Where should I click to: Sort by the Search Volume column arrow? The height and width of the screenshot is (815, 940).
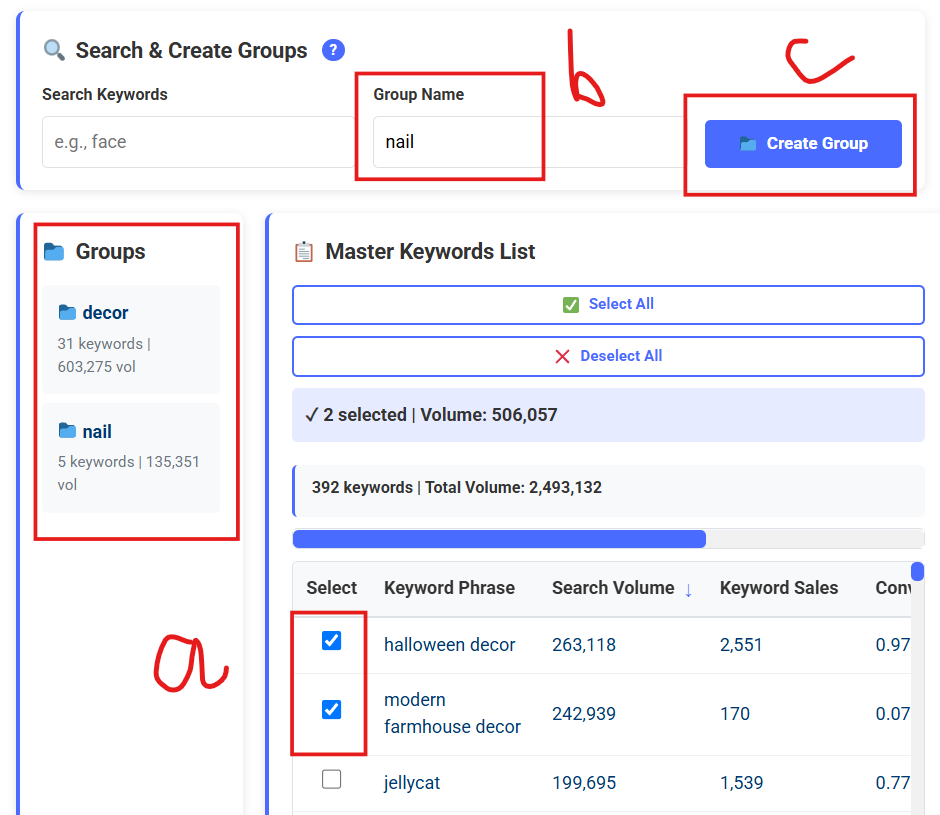[688, 589]
